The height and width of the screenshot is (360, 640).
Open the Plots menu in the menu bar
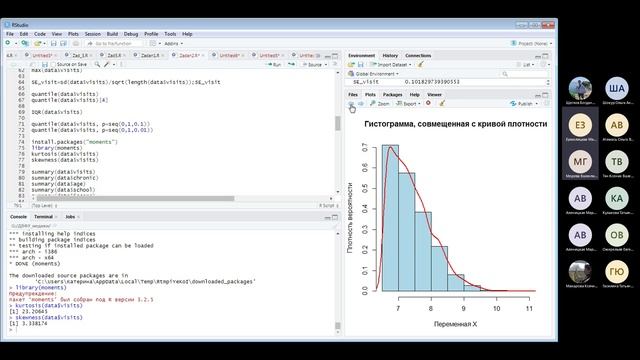pyautogui.click(x=73, y=34)
